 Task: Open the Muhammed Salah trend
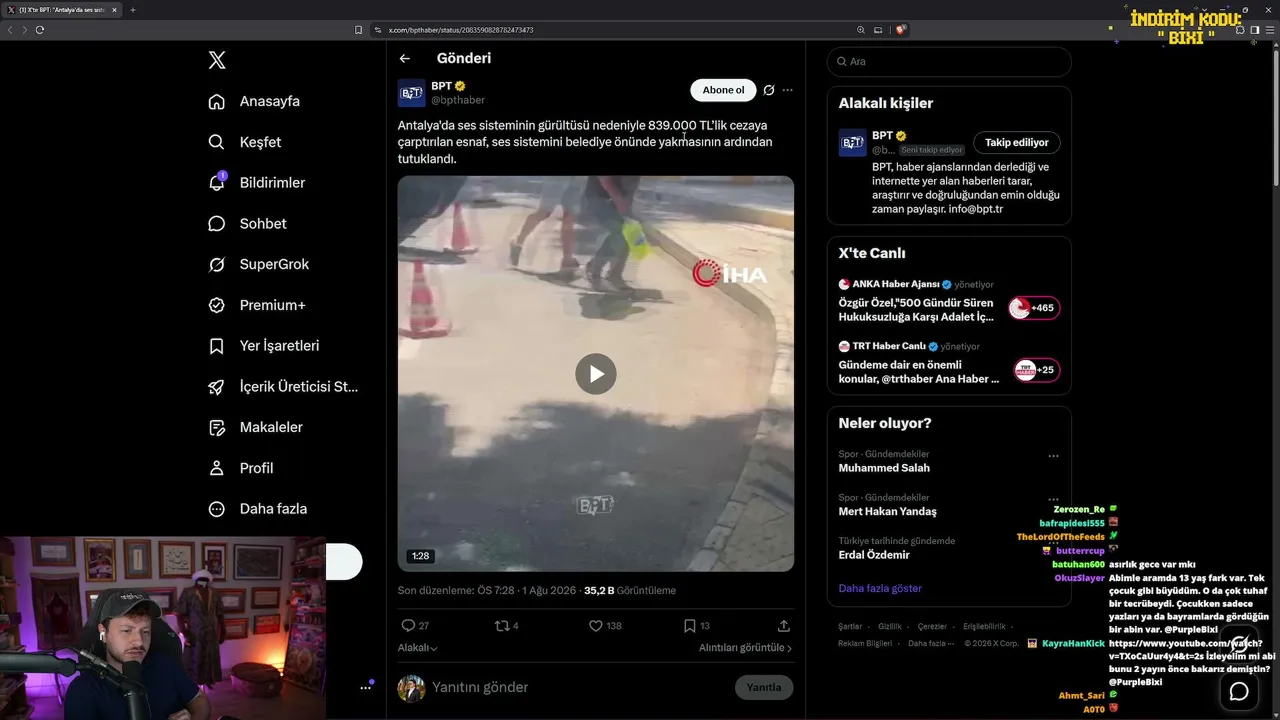tap(884, 468)
